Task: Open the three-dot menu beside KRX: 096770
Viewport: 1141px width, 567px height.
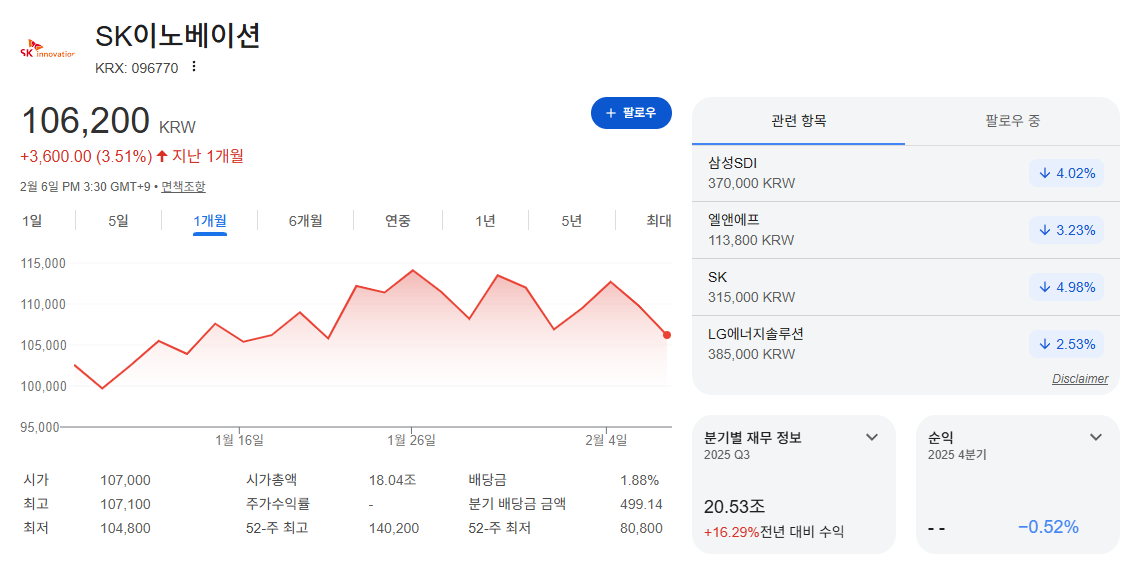Action: 194,67
